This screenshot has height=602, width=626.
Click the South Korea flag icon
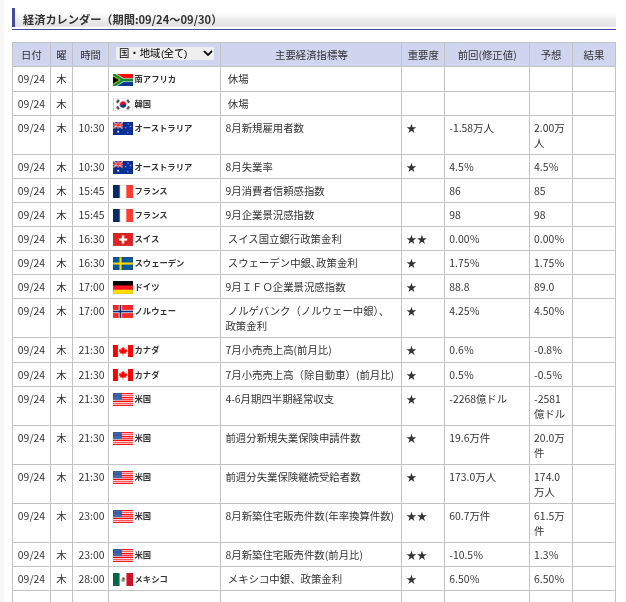coord(123,105)
